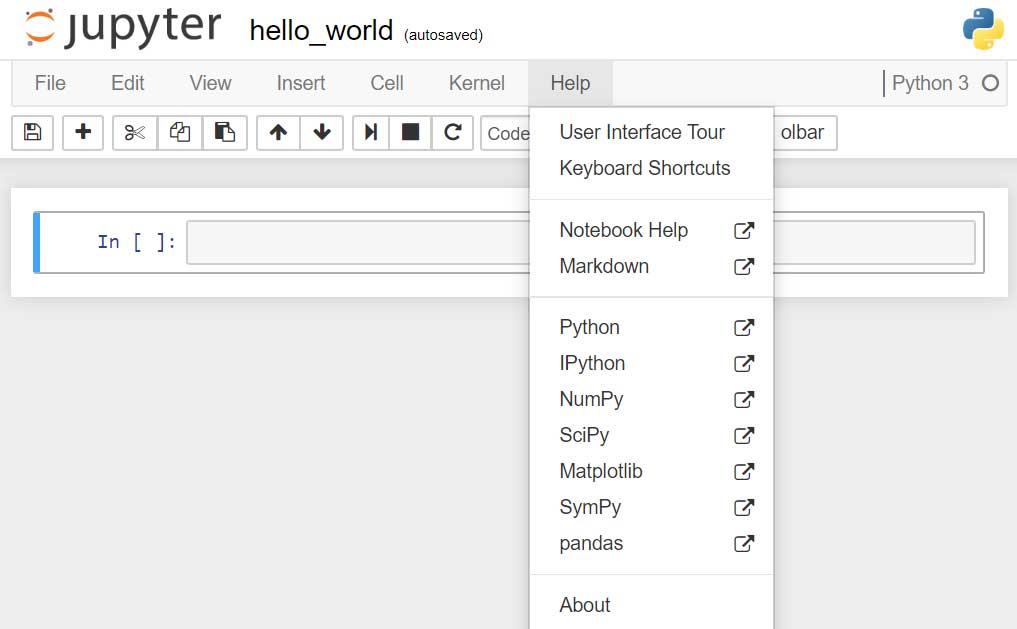Restart the kernel using circular arrow icon
The width and height of the screenshot is (1017, 629).
pos(452,133)
